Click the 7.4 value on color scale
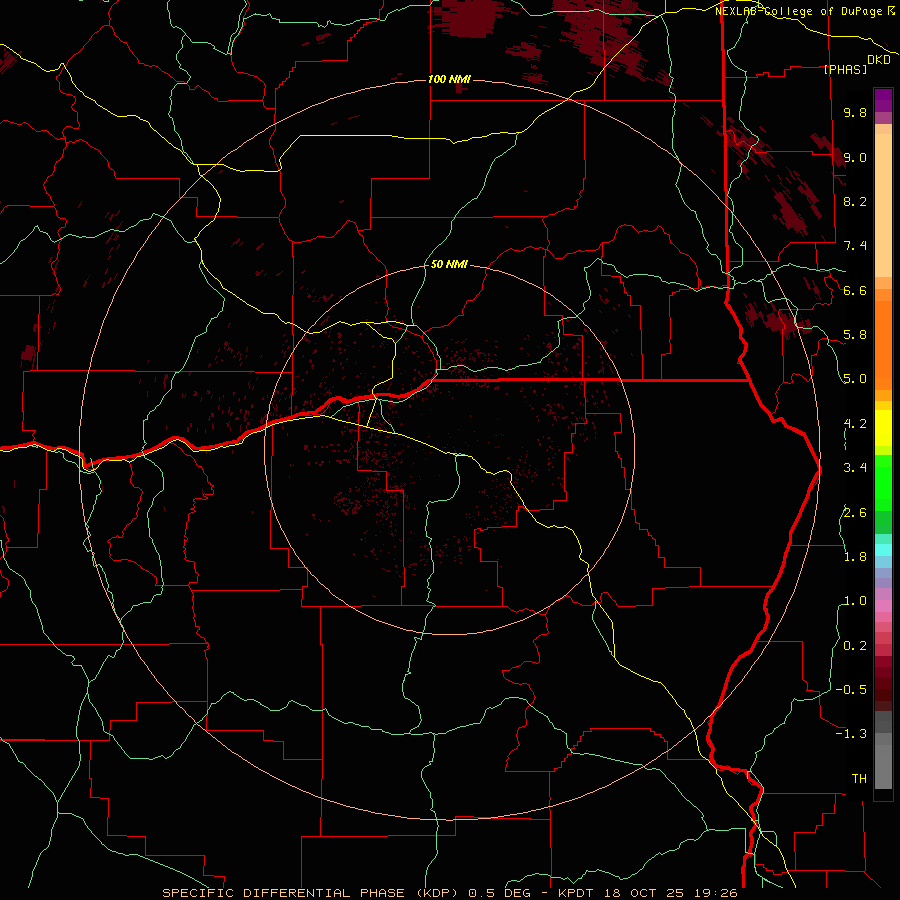 [x=855, y=246]
